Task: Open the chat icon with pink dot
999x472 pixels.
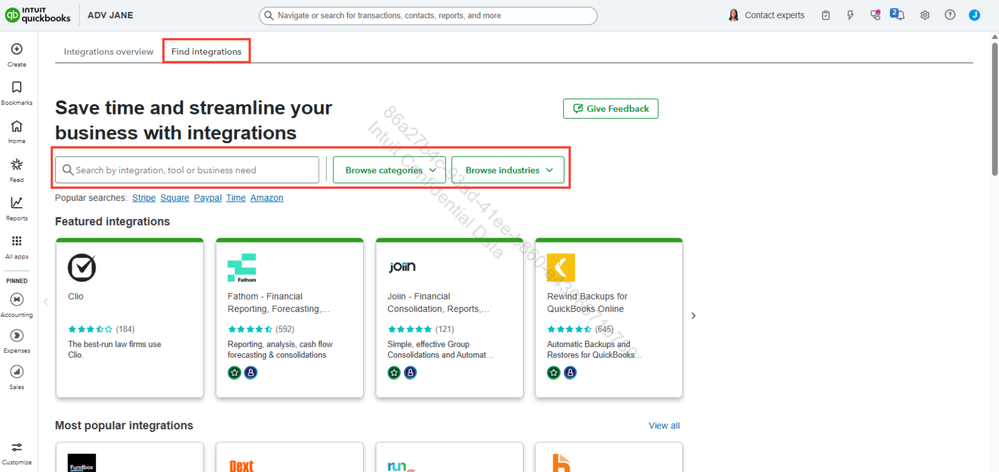Action: [875, 15]
